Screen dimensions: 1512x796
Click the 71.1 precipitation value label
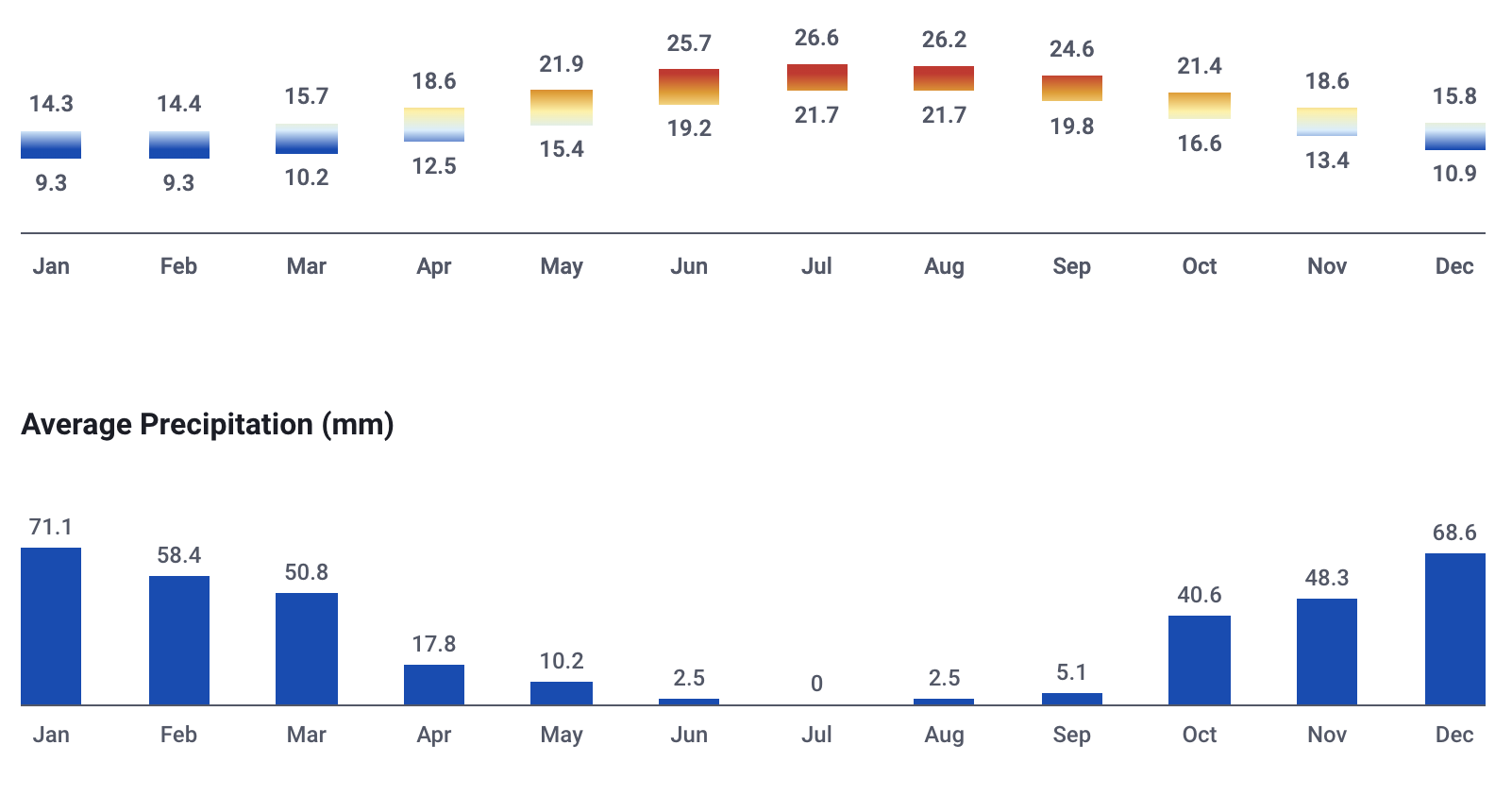point(51,527)
